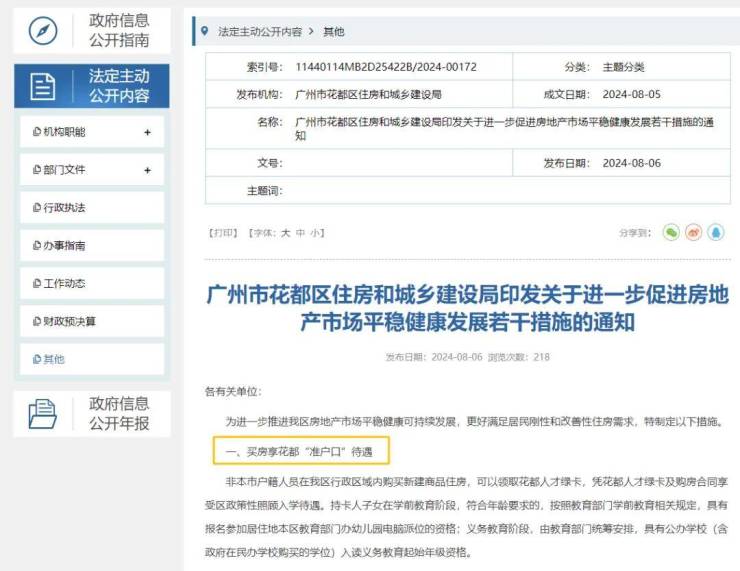Click the 名称 field label
Screen dimensions: 740x571
269,122
